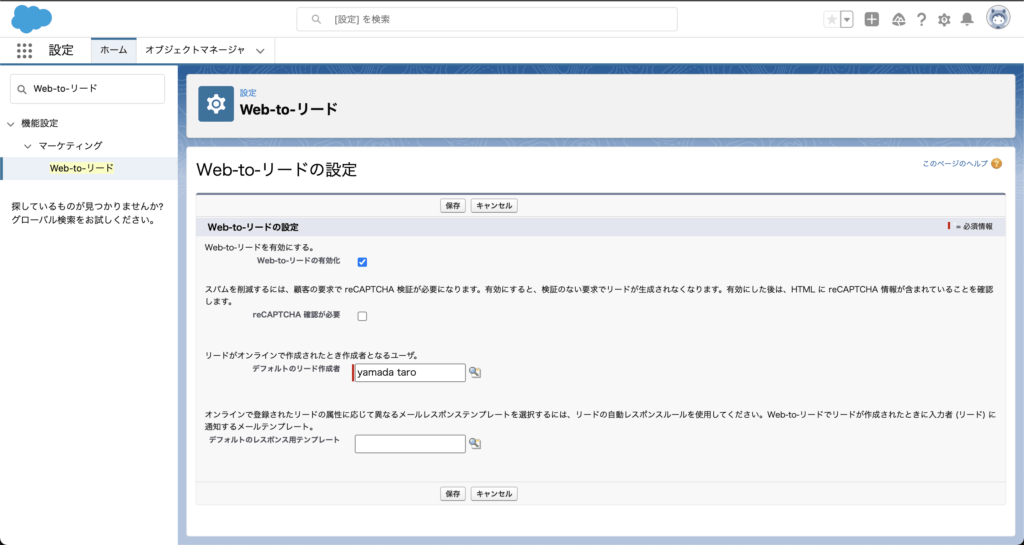Open the favorites list dropdown arrow
Screen dimensions: 1024x545
847,20
